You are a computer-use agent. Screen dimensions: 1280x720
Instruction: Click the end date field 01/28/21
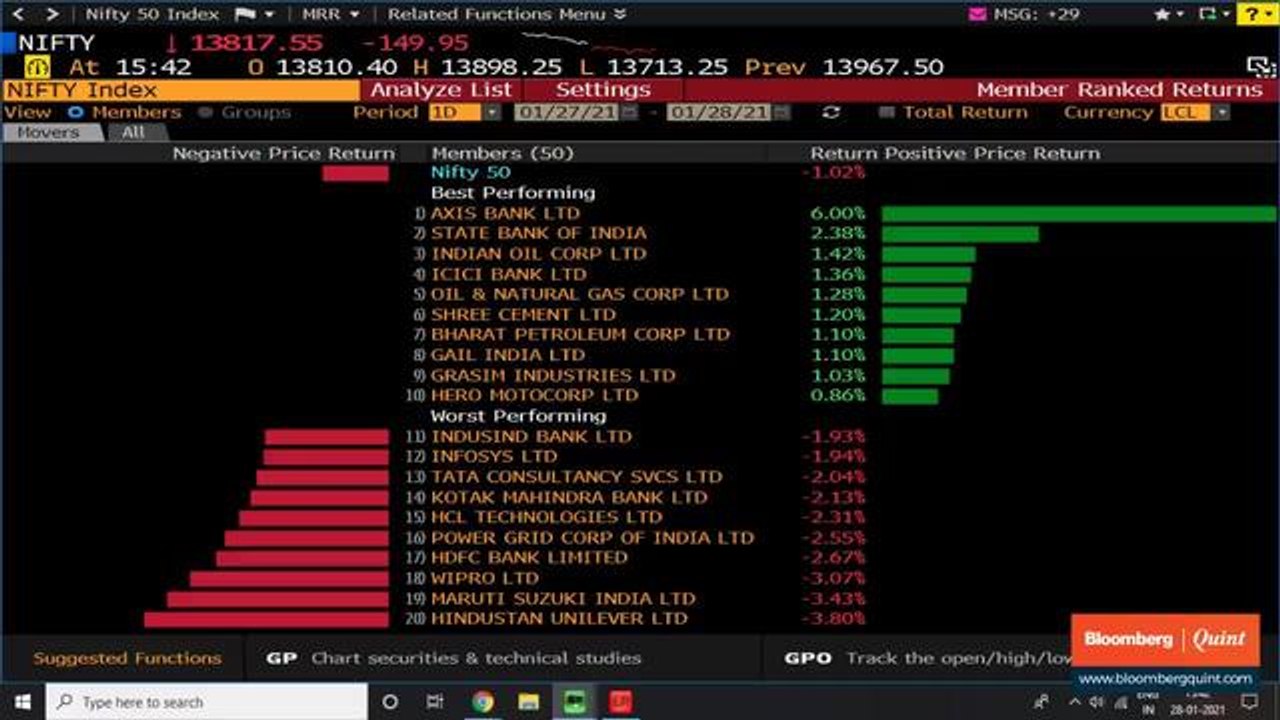(x=720, y=112)
